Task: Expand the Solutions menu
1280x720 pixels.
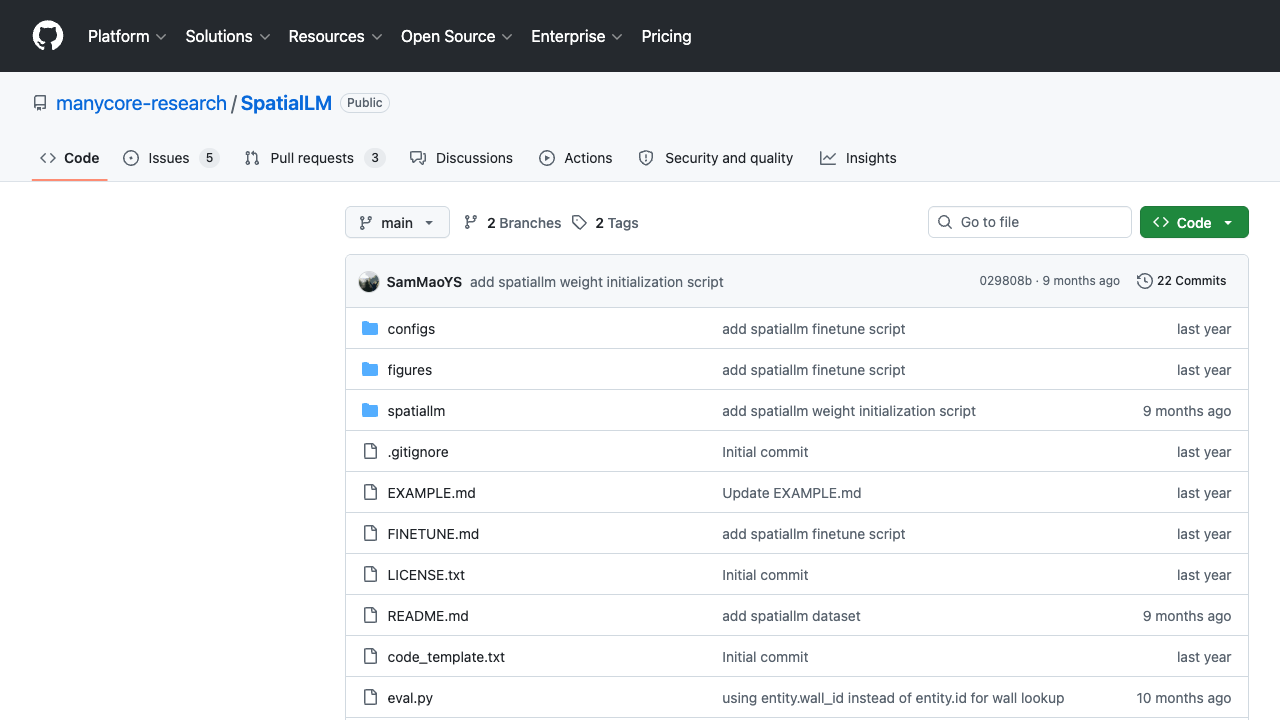Action: 228,36
